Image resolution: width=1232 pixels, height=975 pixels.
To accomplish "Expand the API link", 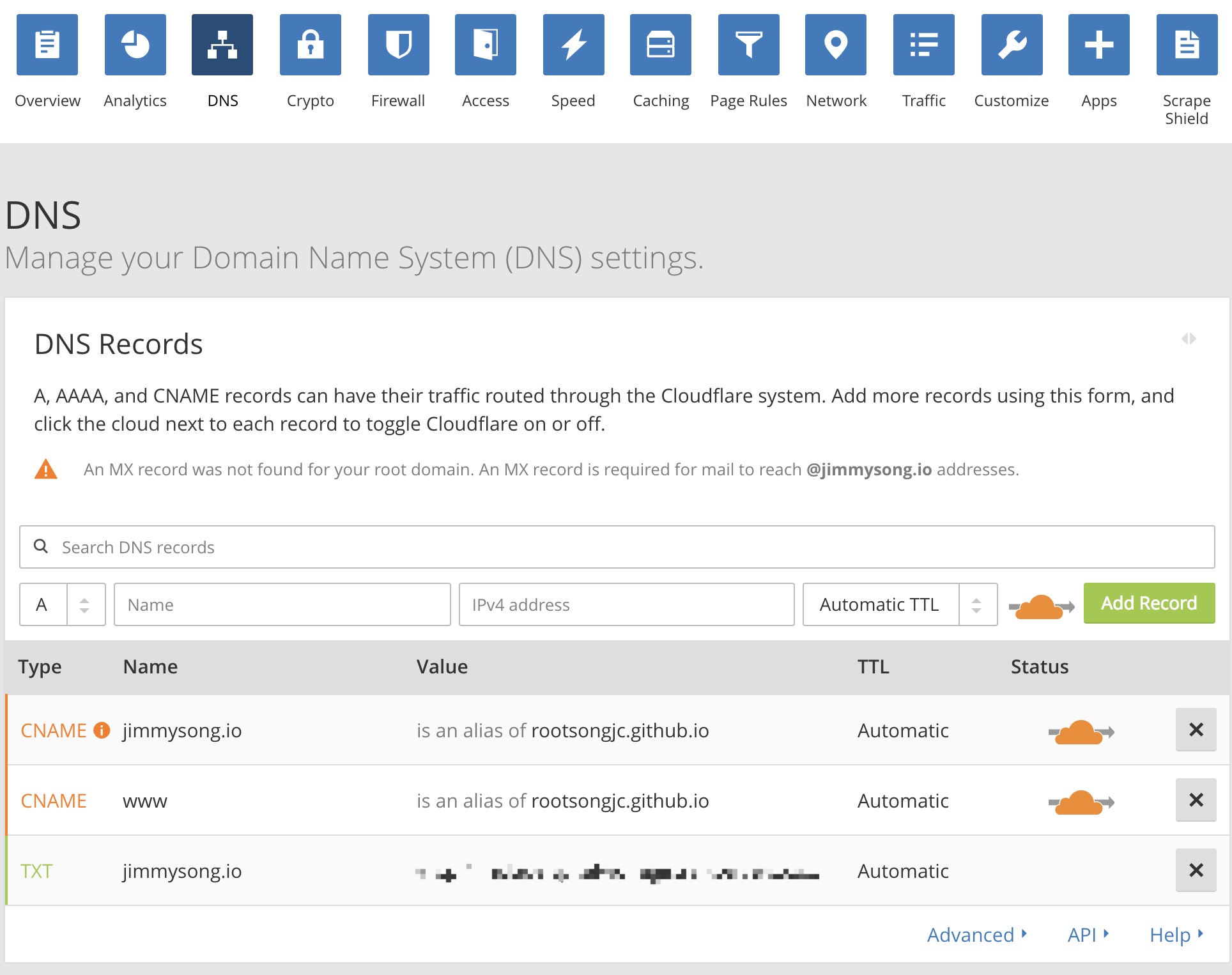I will 1088,935.
